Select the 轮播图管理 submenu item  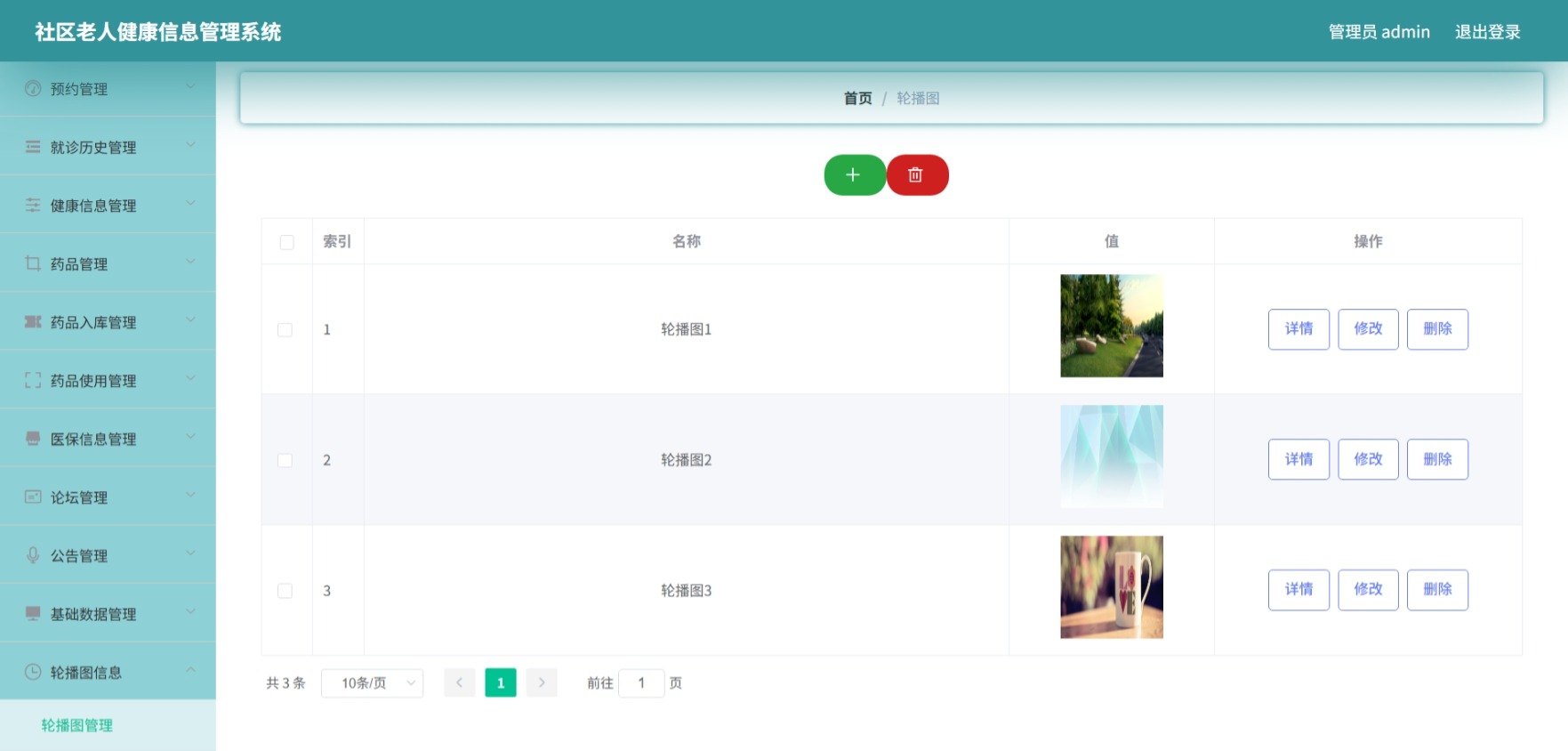(x=108, y=725)
